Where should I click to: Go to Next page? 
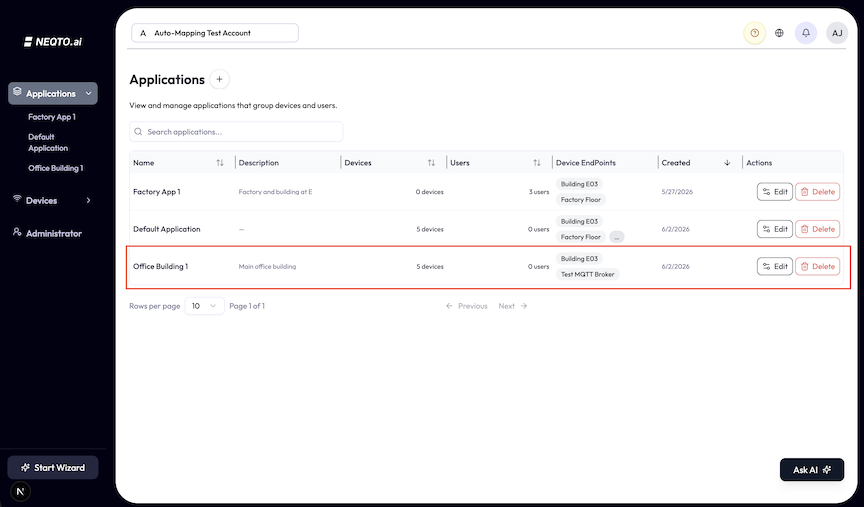512,306
